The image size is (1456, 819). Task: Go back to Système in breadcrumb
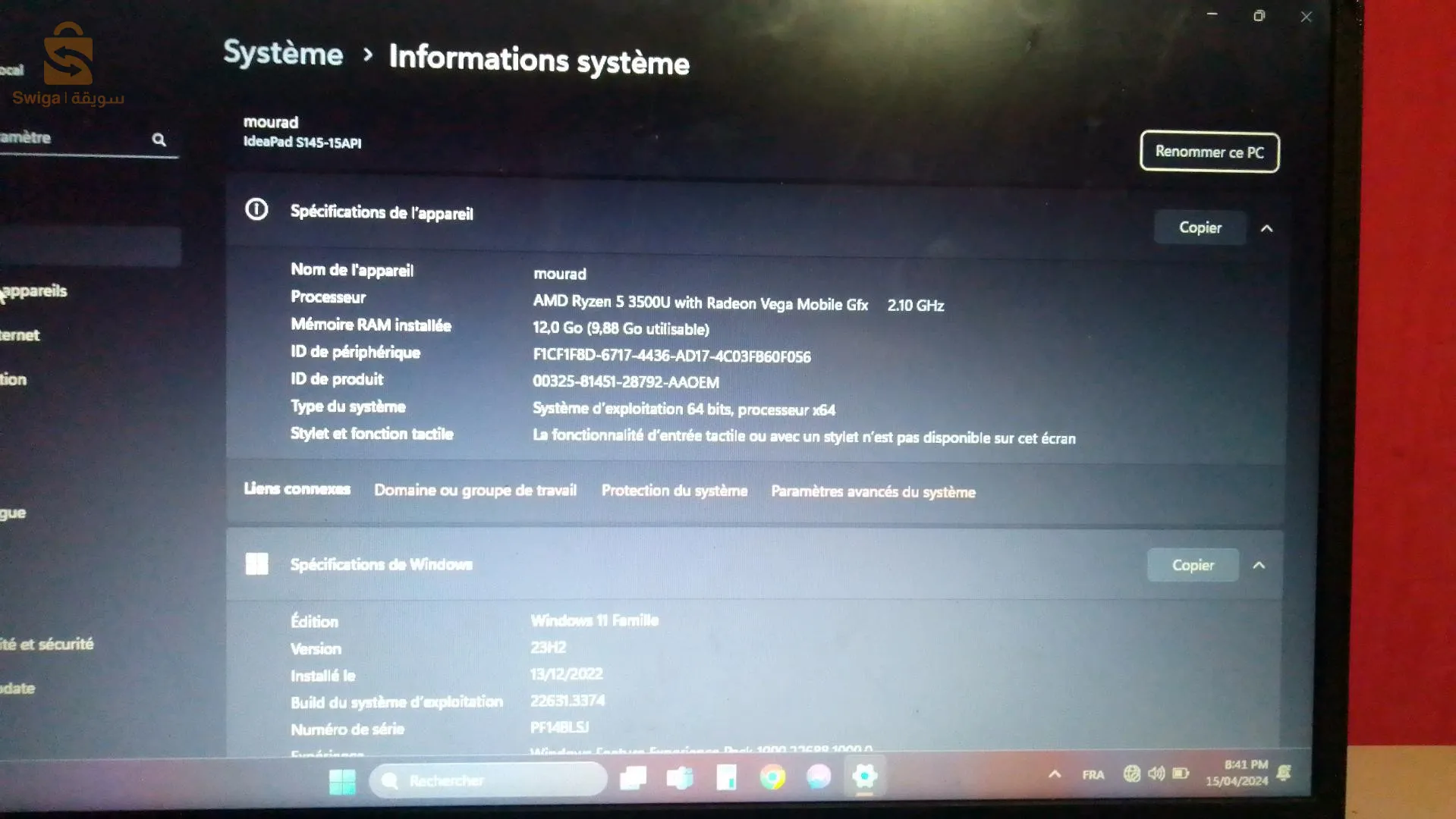tap(283, 54)
